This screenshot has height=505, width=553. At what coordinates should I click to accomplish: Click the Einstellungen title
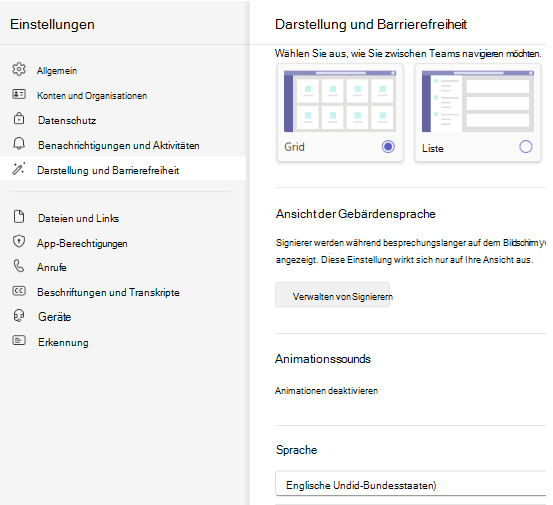click(x=52, y=24)
